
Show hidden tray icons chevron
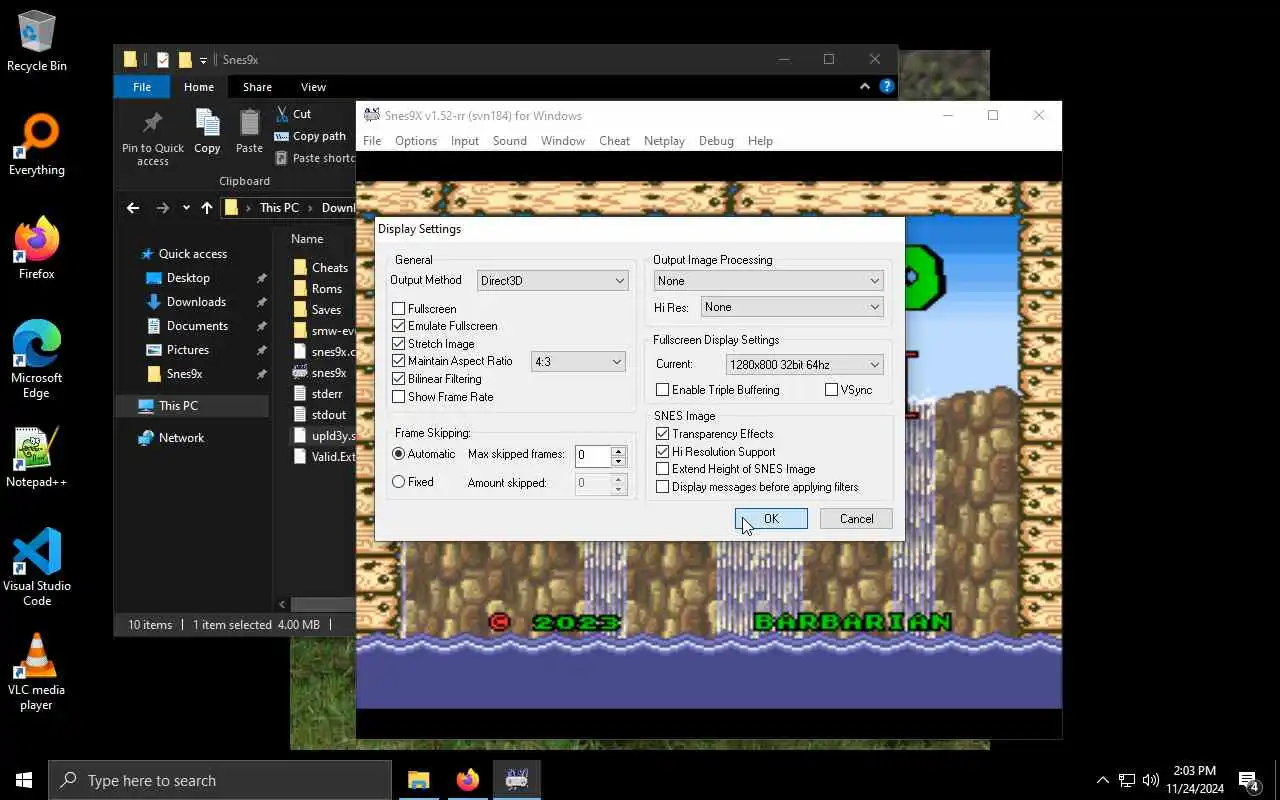point(1103,780)
